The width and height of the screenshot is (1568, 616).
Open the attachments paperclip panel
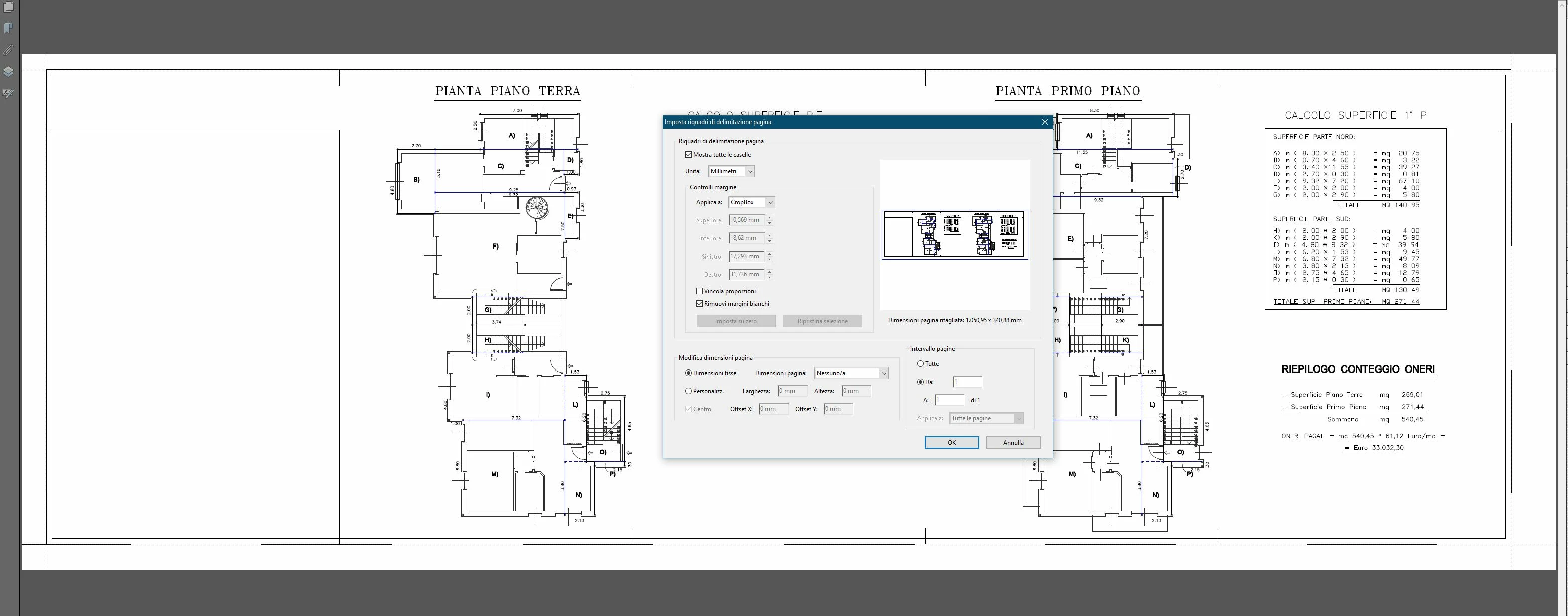[8, 50]
